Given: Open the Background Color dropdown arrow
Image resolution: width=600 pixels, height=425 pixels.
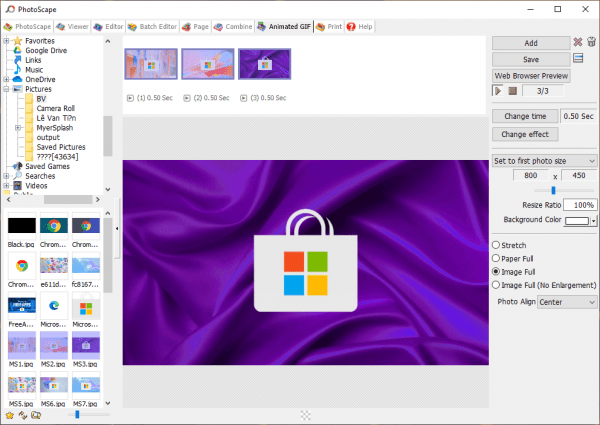Looking at the screenshot, I should coord(593,221).
